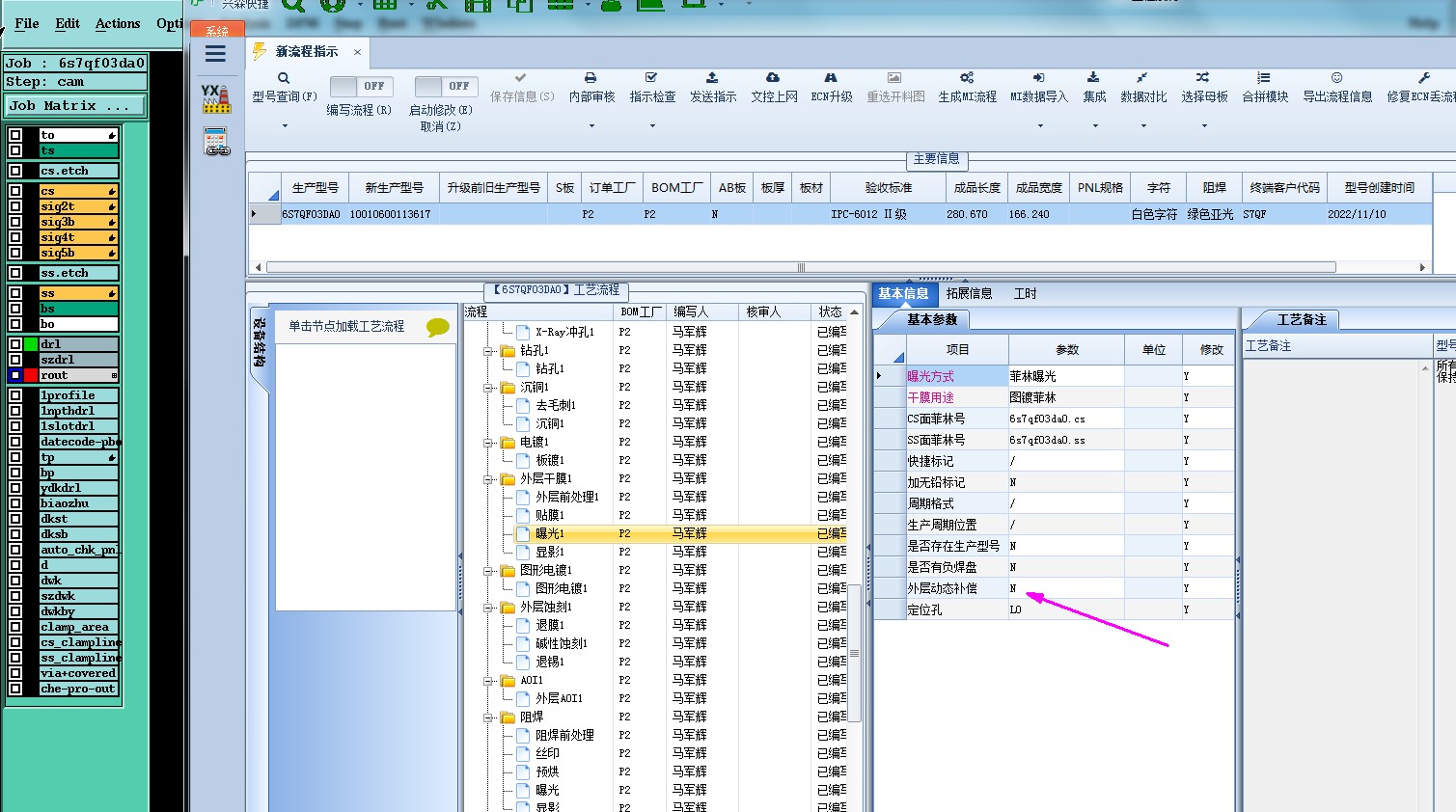Click the 修复ECN wrench icon

[x=1423, y=77]
